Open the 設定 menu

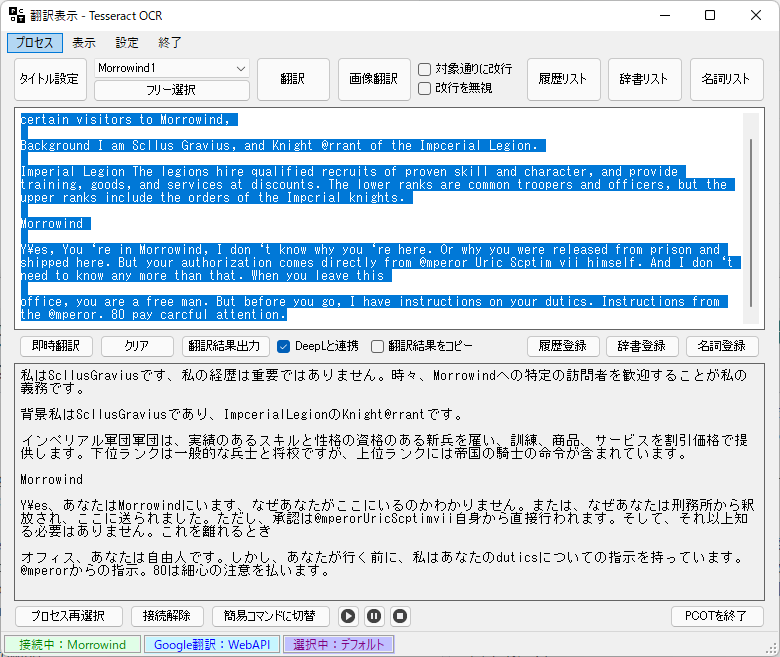tap(127, 43)
